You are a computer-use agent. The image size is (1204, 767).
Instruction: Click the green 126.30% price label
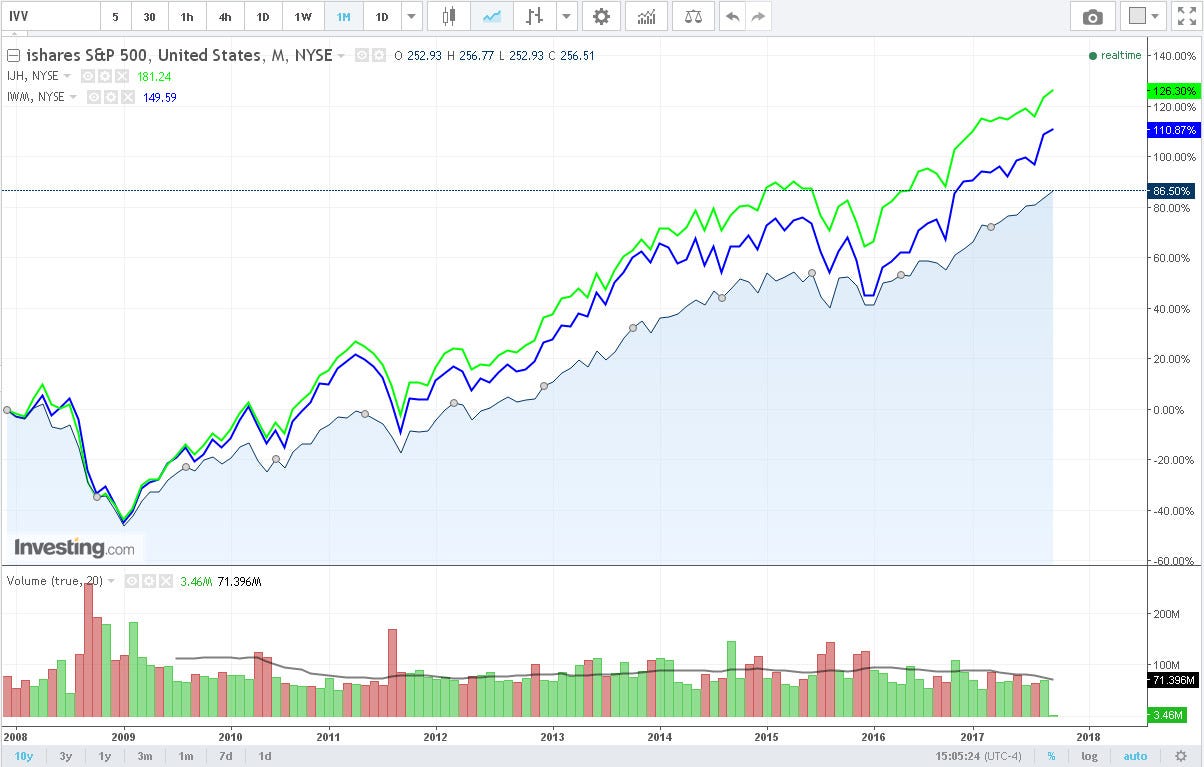coord(1175,90)
